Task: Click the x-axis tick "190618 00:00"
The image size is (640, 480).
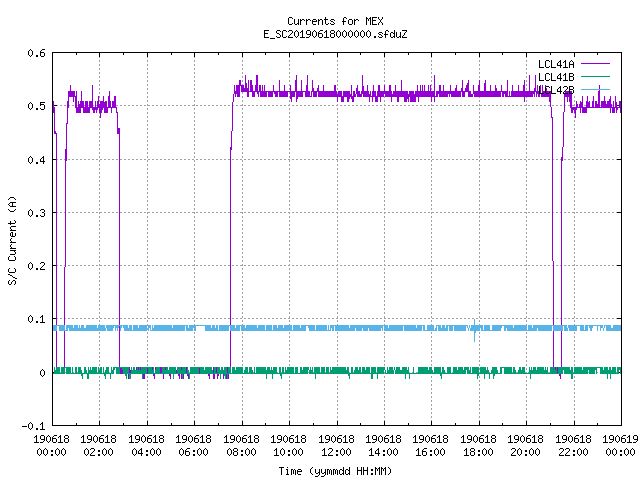Action: [51, 445]
